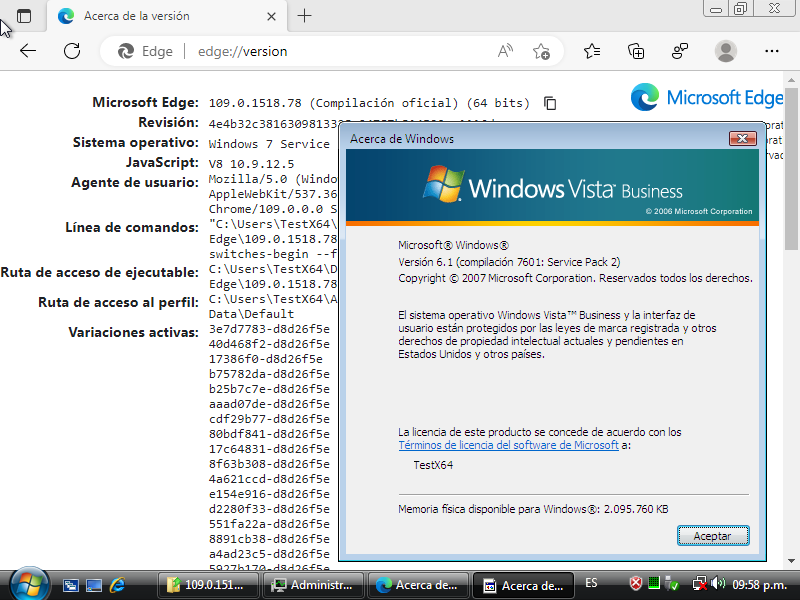
Task: Open the Términos de licencia del software link
Action: (x=509, y=445)
